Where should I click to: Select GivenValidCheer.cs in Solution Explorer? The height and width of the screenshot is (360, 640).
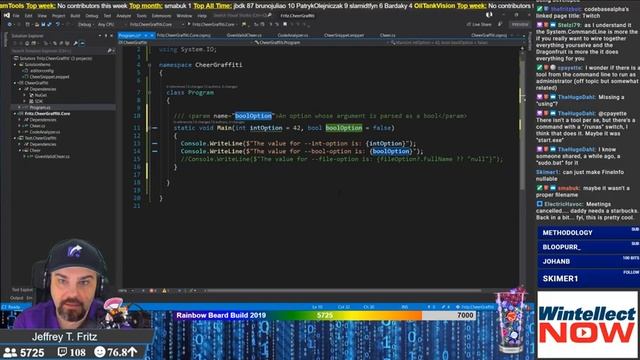point(52,156)
